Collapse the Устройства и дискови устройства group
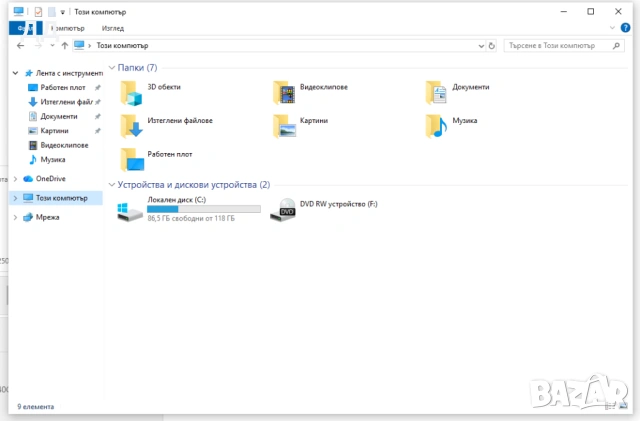This screenshot has width=640, height=421. [x=111, y=185]
